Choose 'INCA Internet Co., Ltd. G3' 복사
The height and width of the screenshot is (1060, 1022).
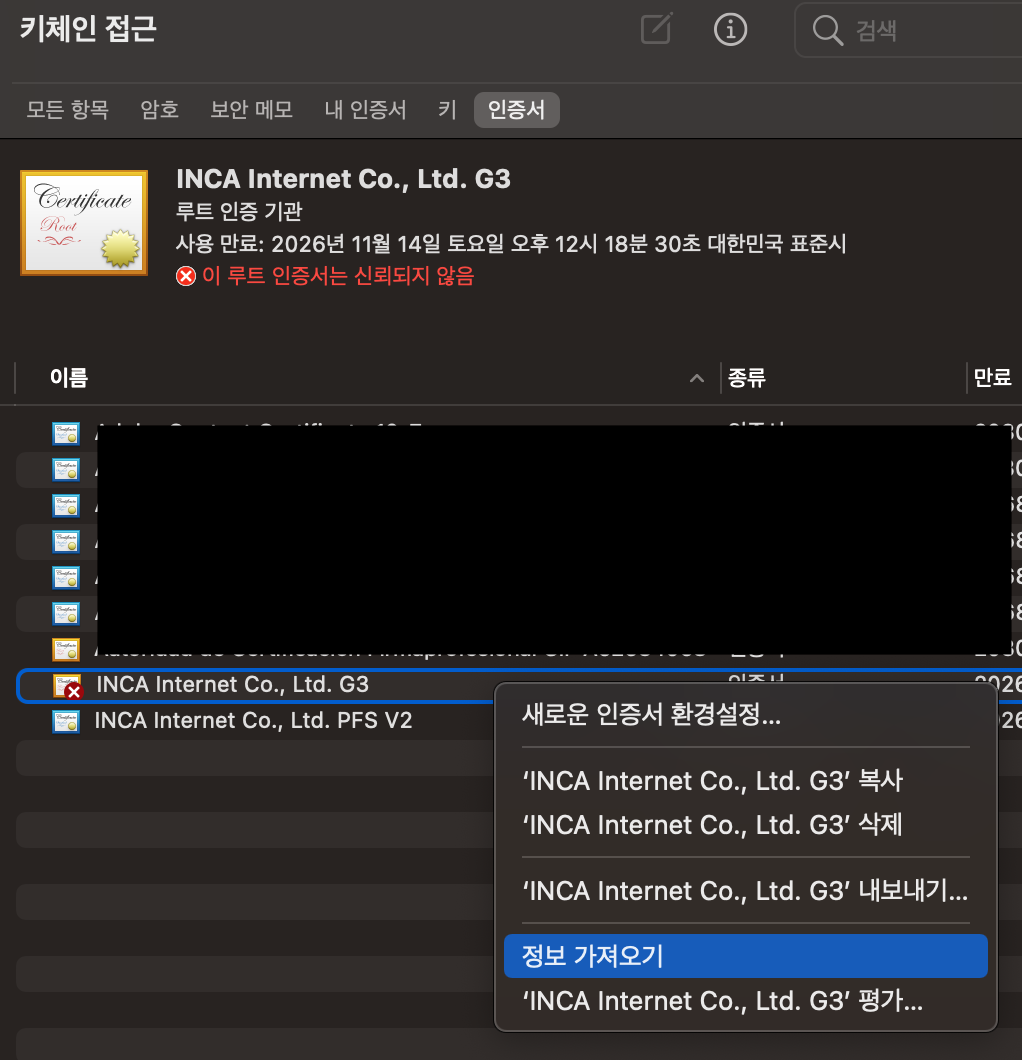[x=746, y=781]
